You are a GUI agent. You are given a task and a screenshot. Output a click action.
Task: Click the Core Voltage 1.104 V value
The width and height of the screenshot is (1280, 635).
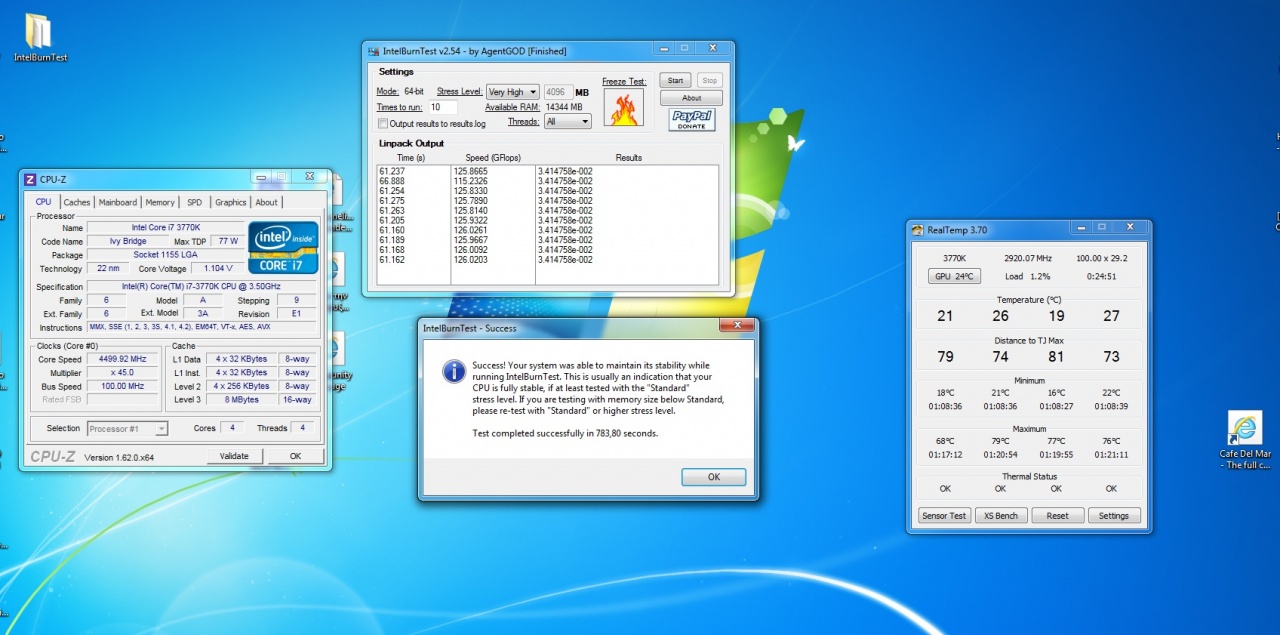pyautogui.click(x=216, y=269)
